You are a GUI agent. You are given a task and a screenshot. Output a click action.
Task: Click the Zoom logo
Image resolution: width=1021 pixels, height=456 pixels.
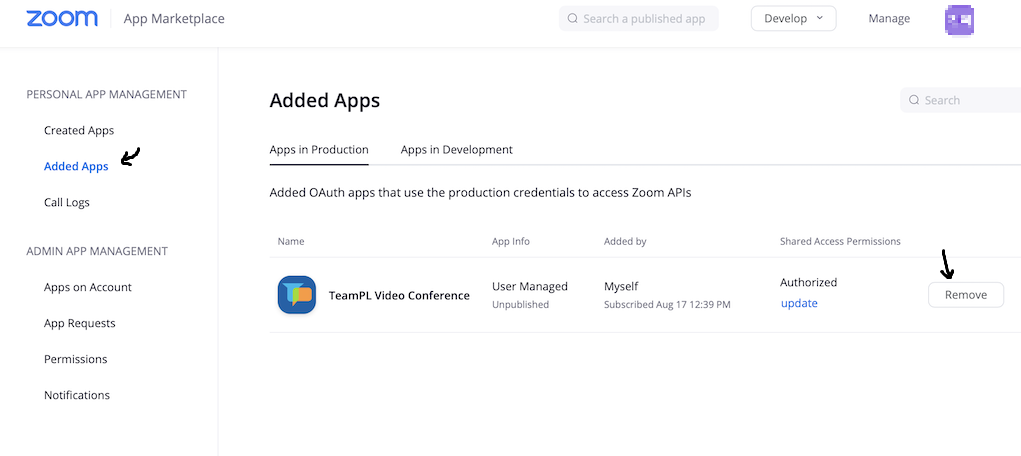click(62, 18)
